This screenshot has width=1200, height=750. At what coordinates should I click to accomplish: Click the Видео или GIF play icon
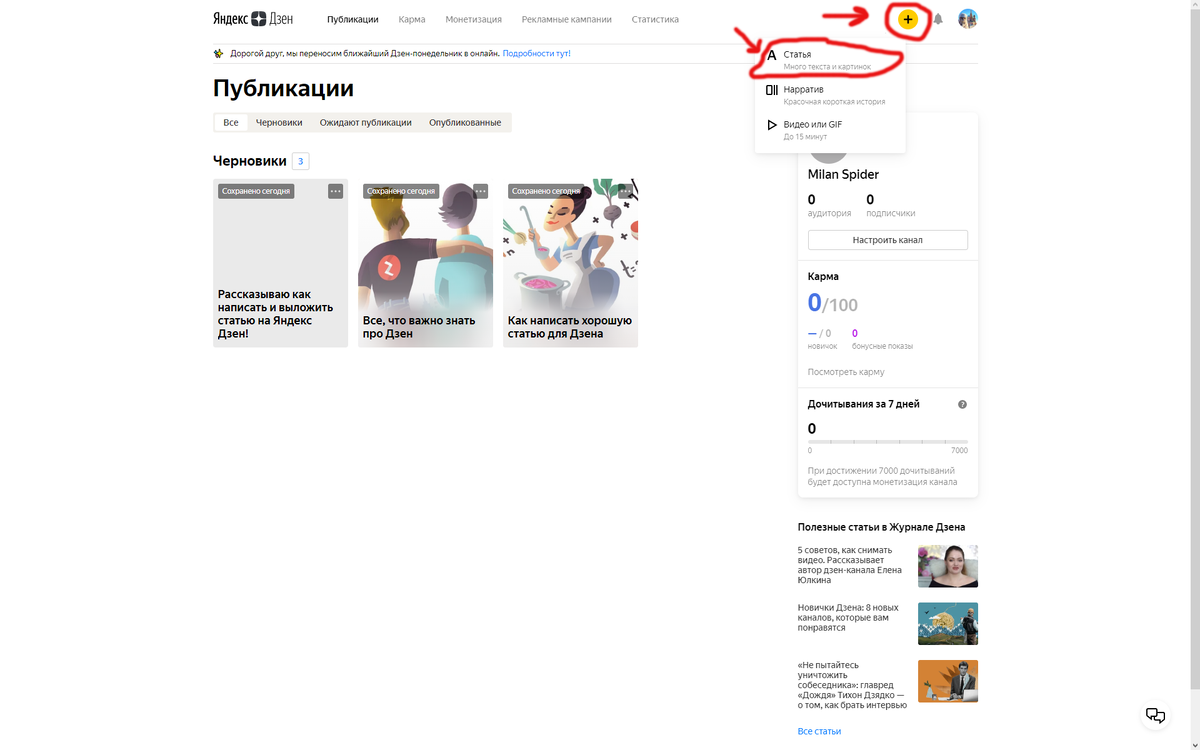coord(771,125)
